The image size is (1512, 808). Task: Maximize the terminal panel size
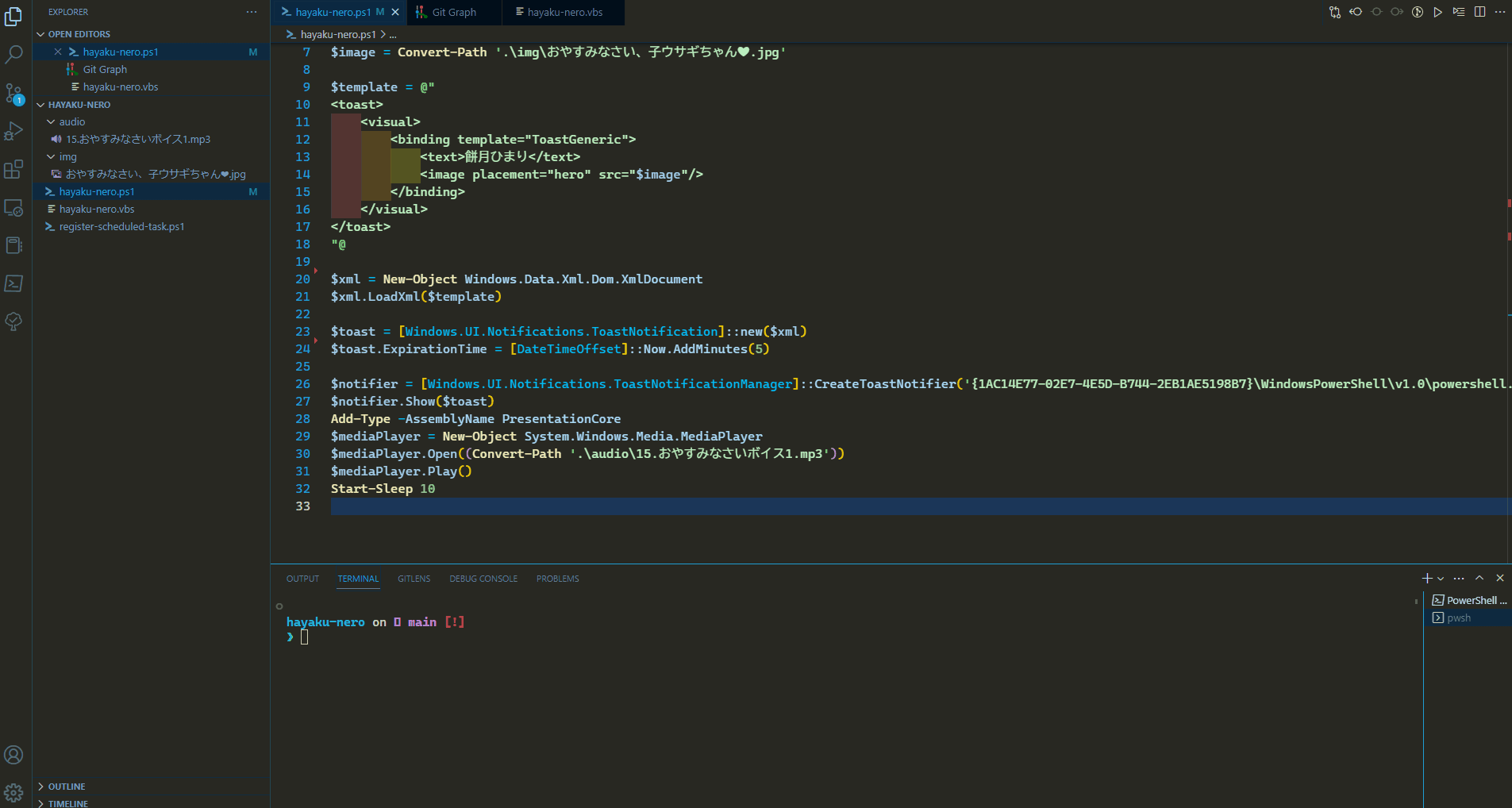(1479, 579)
